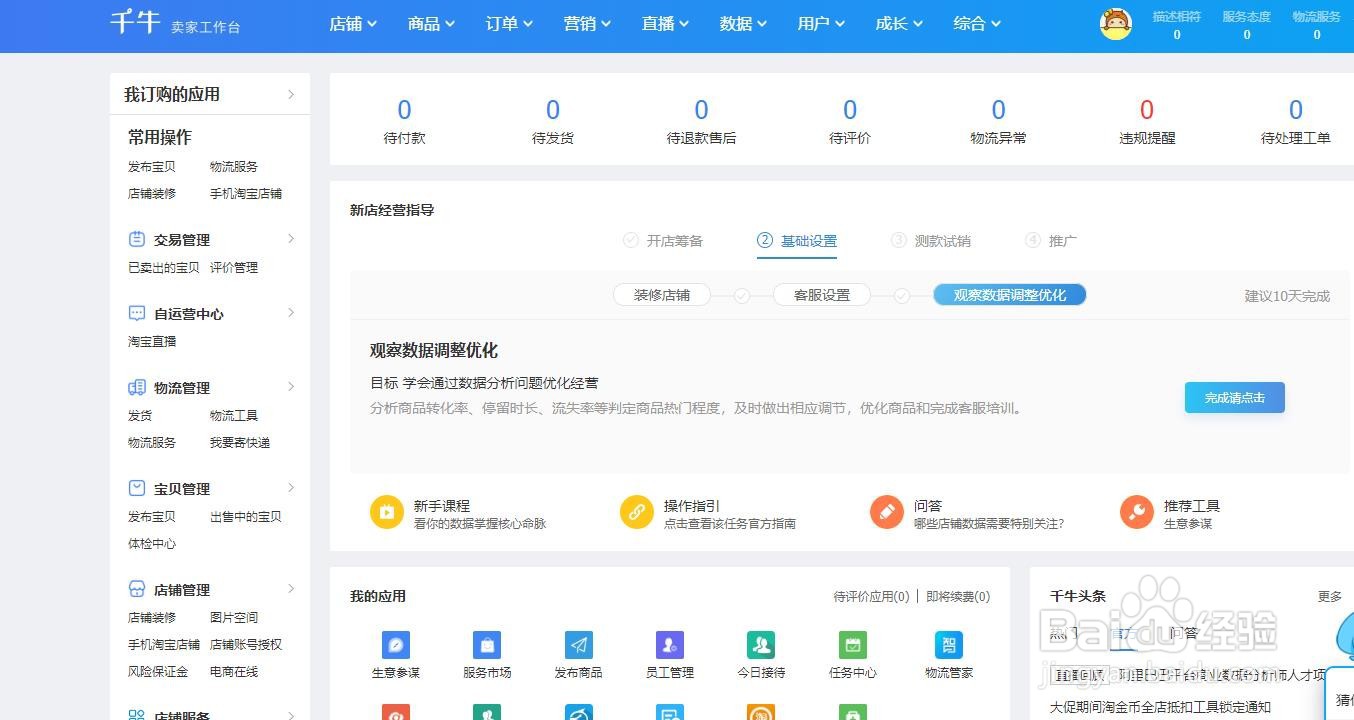Image resolution: width=1354 pixels, height=720 pixels.
Task: Expand 宝贝管理 chevron arrow
Action: 291,488
